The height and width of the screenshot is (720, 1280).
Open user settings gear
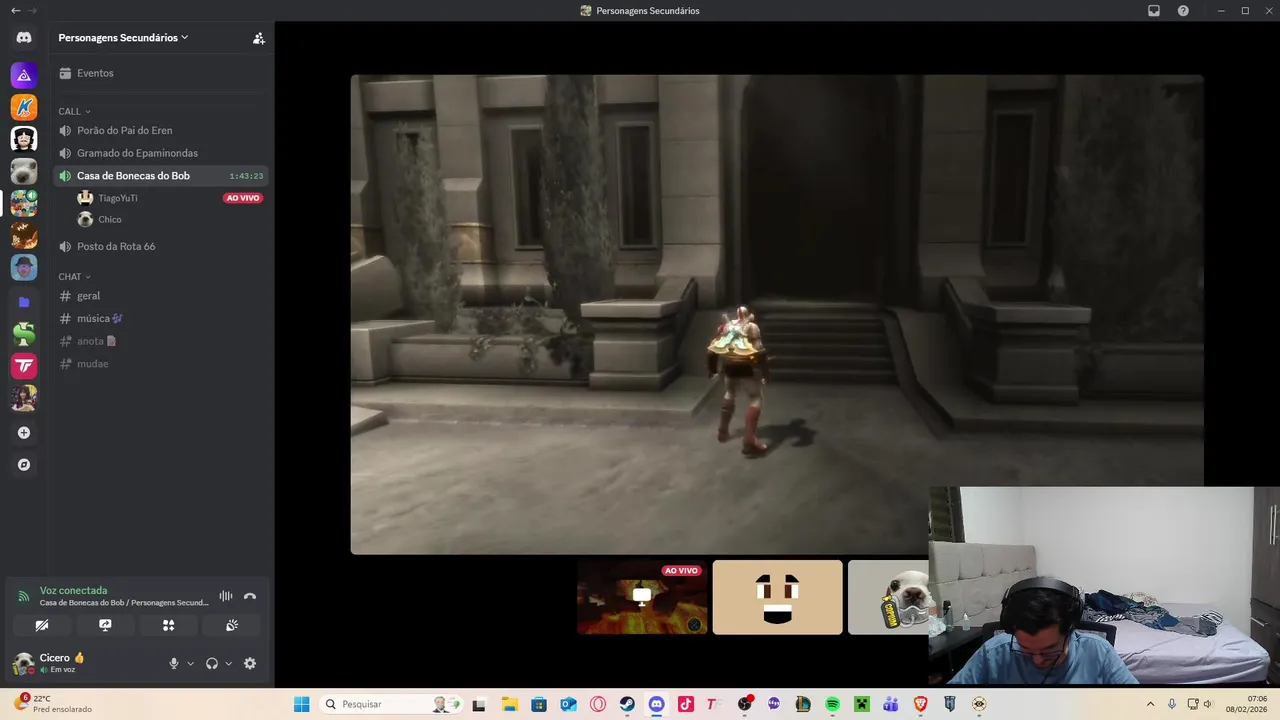pos(250,663)
